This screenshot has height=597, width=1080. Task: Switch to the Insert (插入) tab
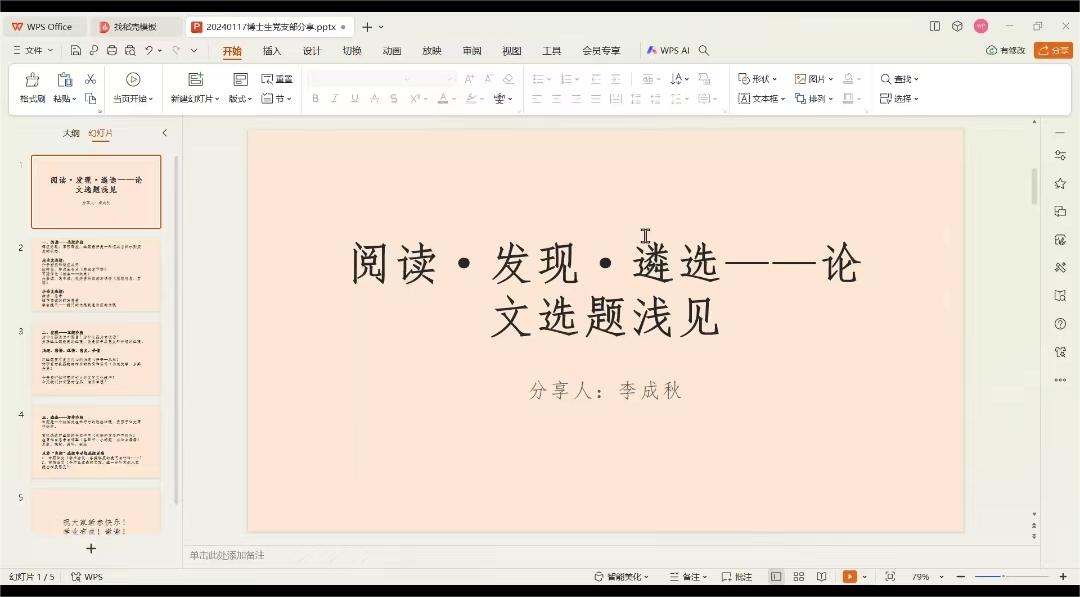coord(272,50)
